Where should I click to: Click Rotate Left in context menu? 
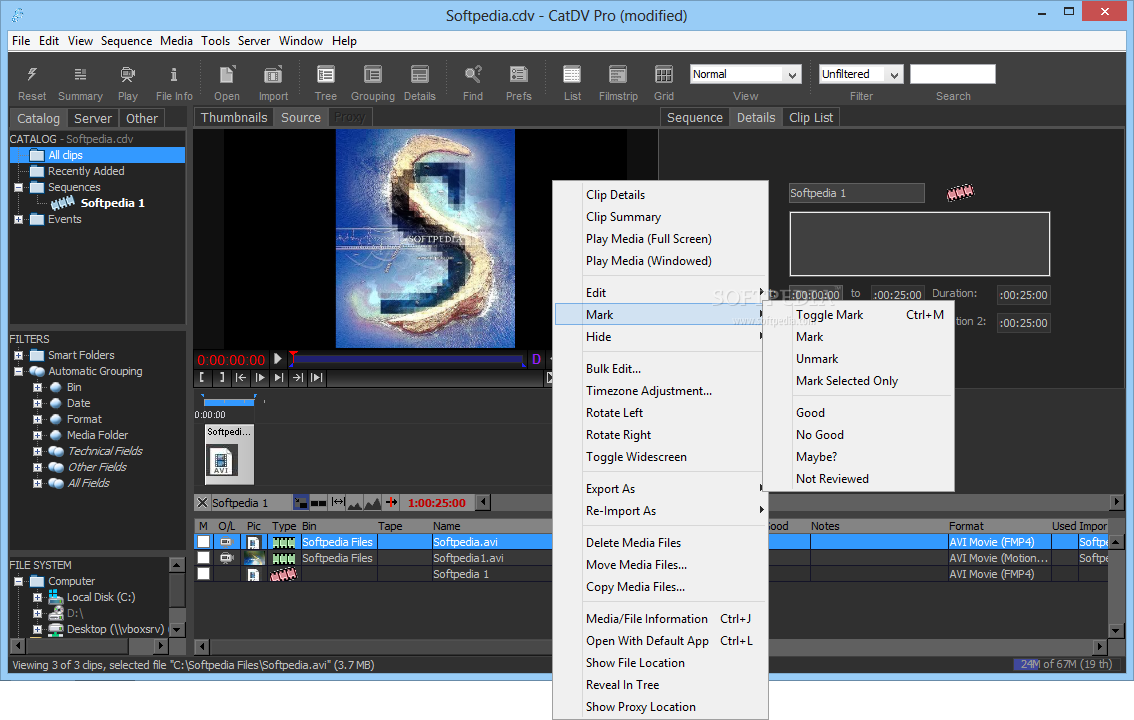point(660,413)
